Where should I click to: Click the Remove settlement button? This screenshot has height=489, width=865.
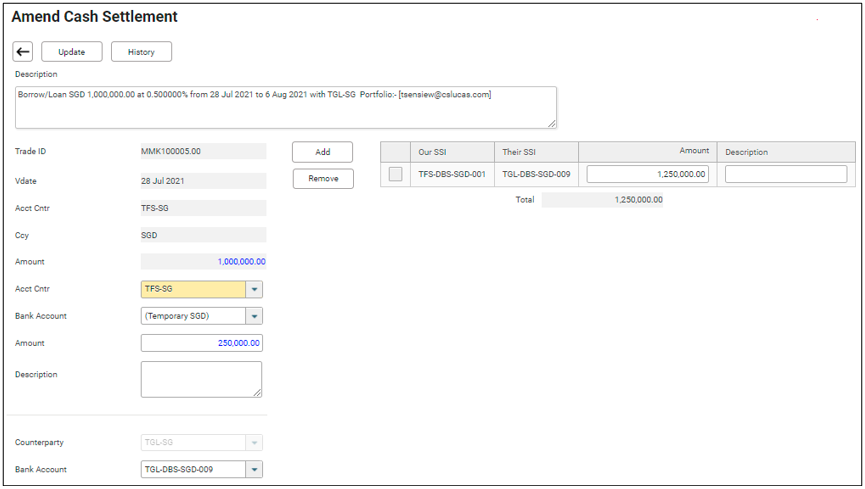(x=322, y=179)
